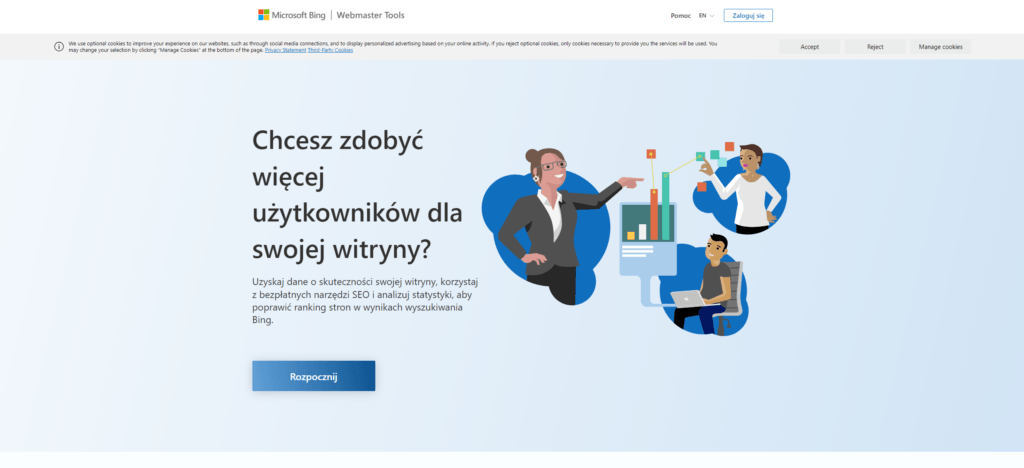Open the Webmaster Tools home link
This screenshot has height=468, width=1024.
tap(370, 15)
